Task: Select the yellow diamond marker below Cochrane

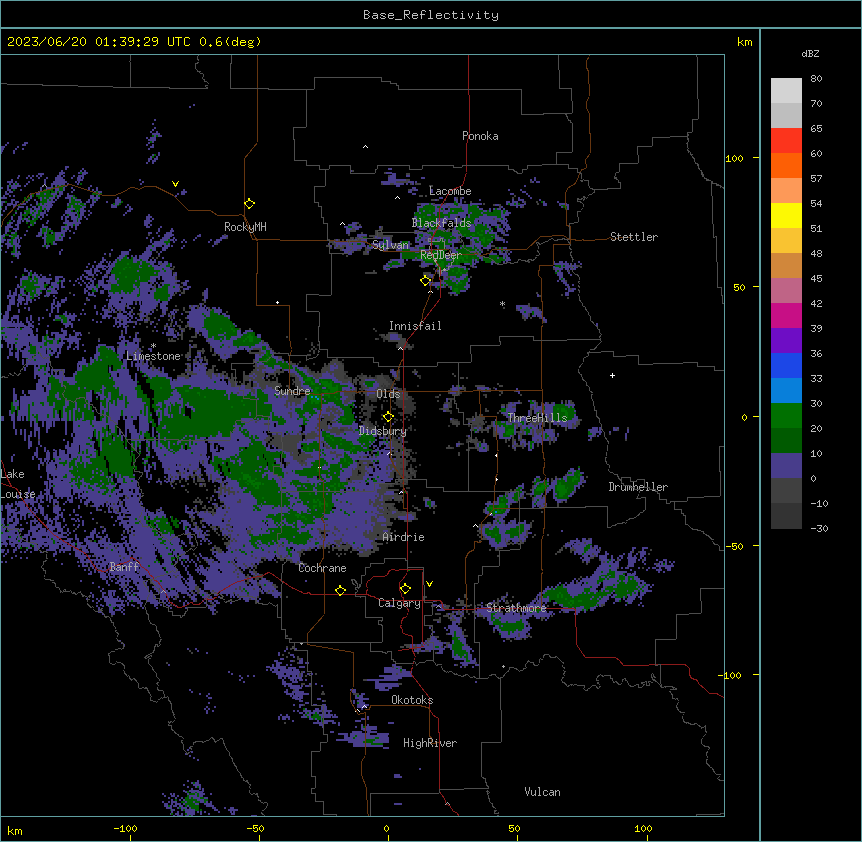Action: coord(340,590)
